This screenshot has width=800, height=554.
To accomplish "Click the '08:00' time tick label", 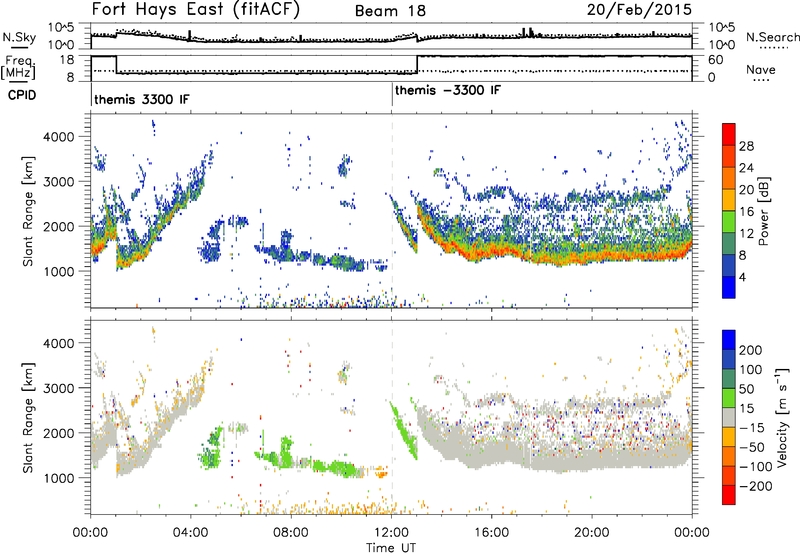I will point(291,533).
